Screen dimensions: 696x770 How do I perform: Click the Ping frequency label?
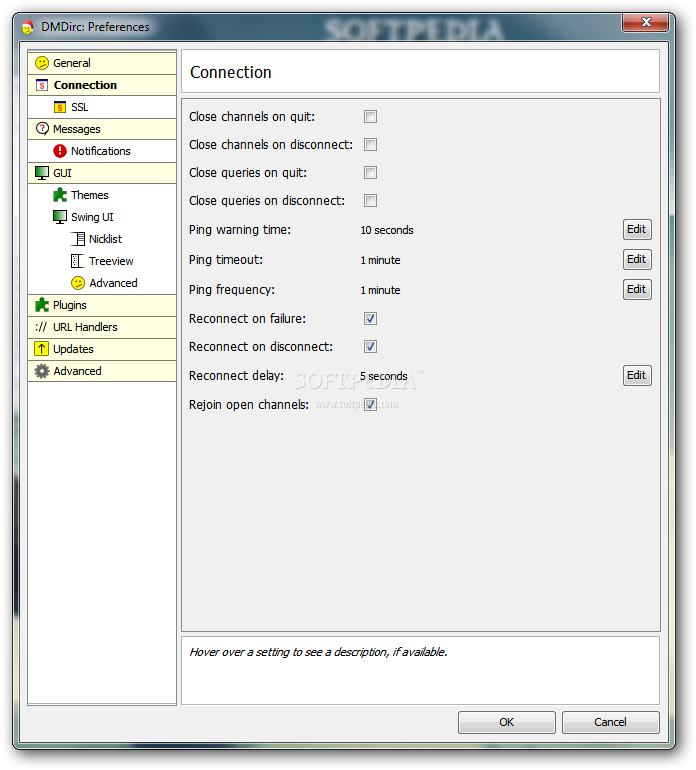pyautogui.click(x=232, y=290)
